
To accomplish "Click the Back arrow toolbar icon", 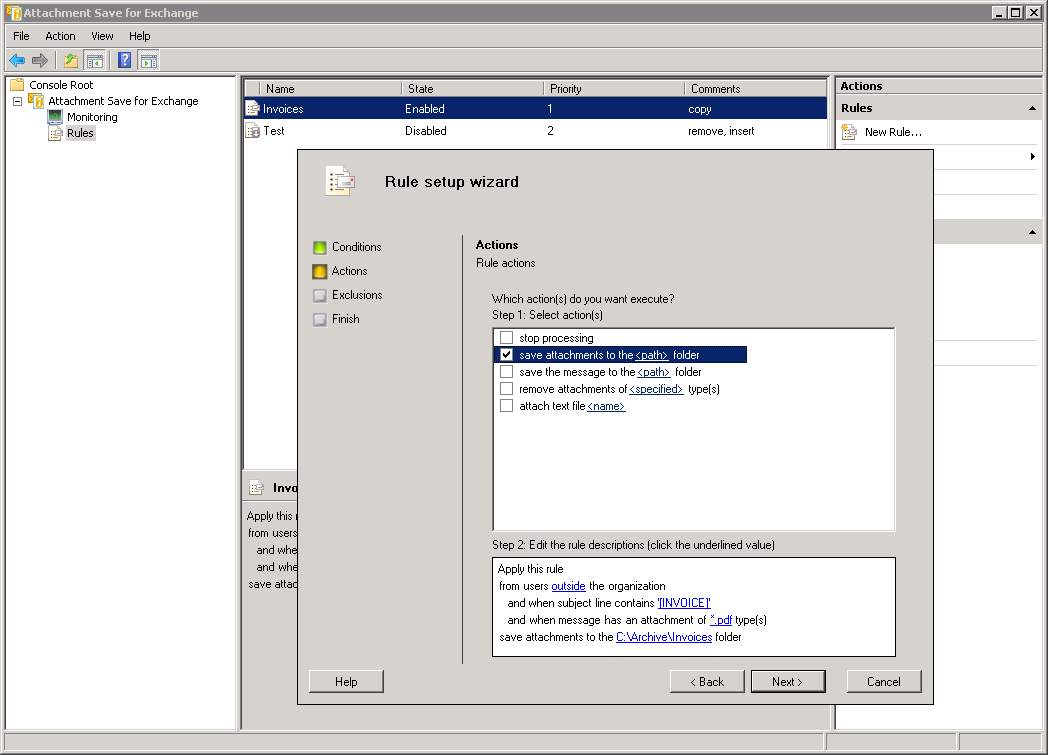I will coord(17,61).
